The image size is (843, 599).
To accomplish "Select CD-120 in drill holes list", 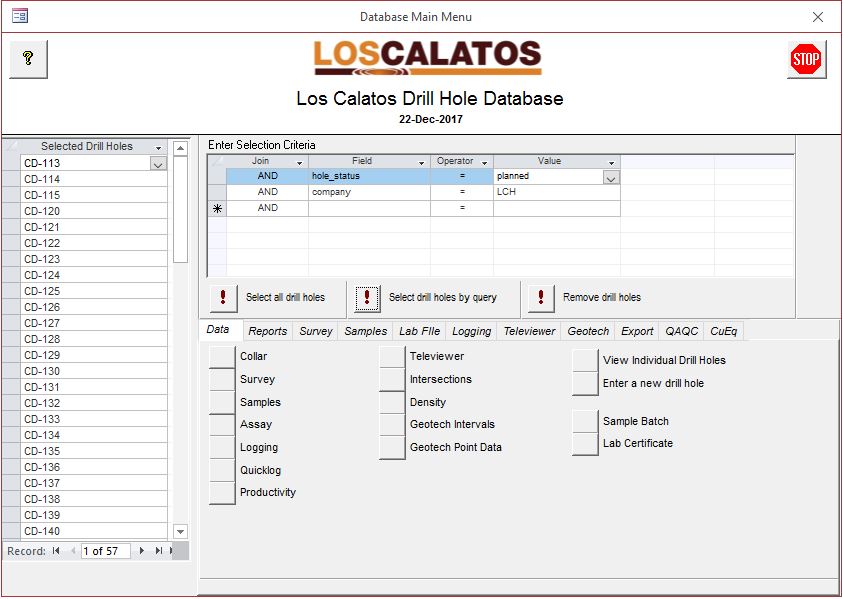I will pyautogui.click(x=94, y=211).
